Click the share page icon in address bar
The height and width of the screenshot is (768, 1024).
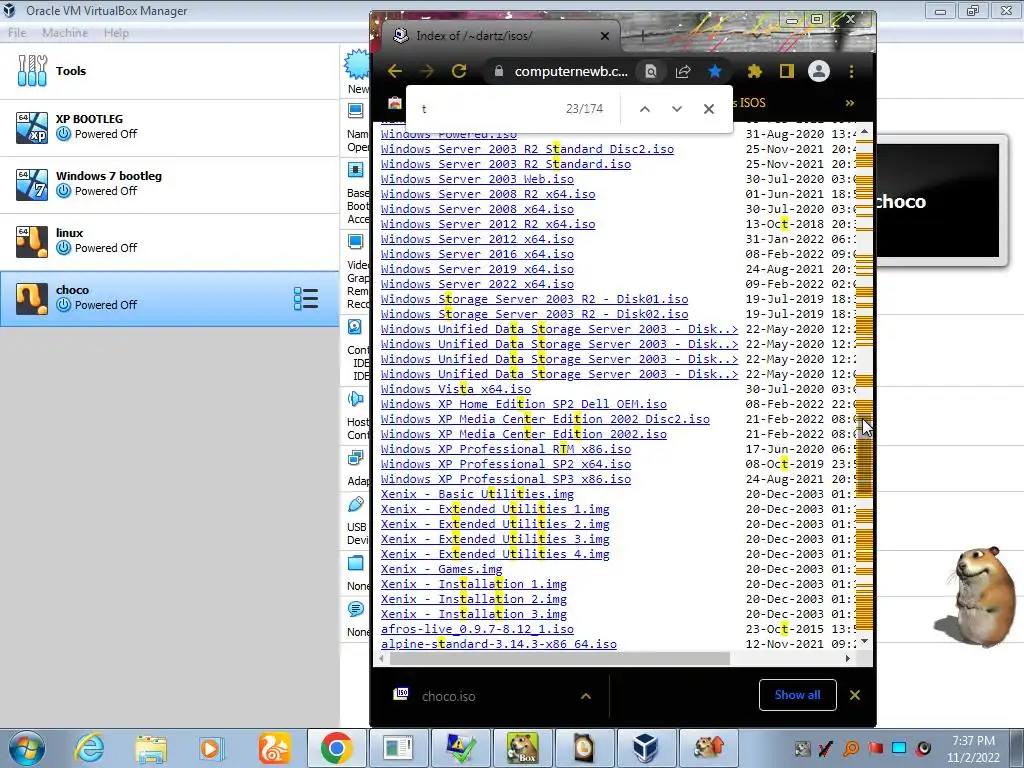(x=683, y=71)
